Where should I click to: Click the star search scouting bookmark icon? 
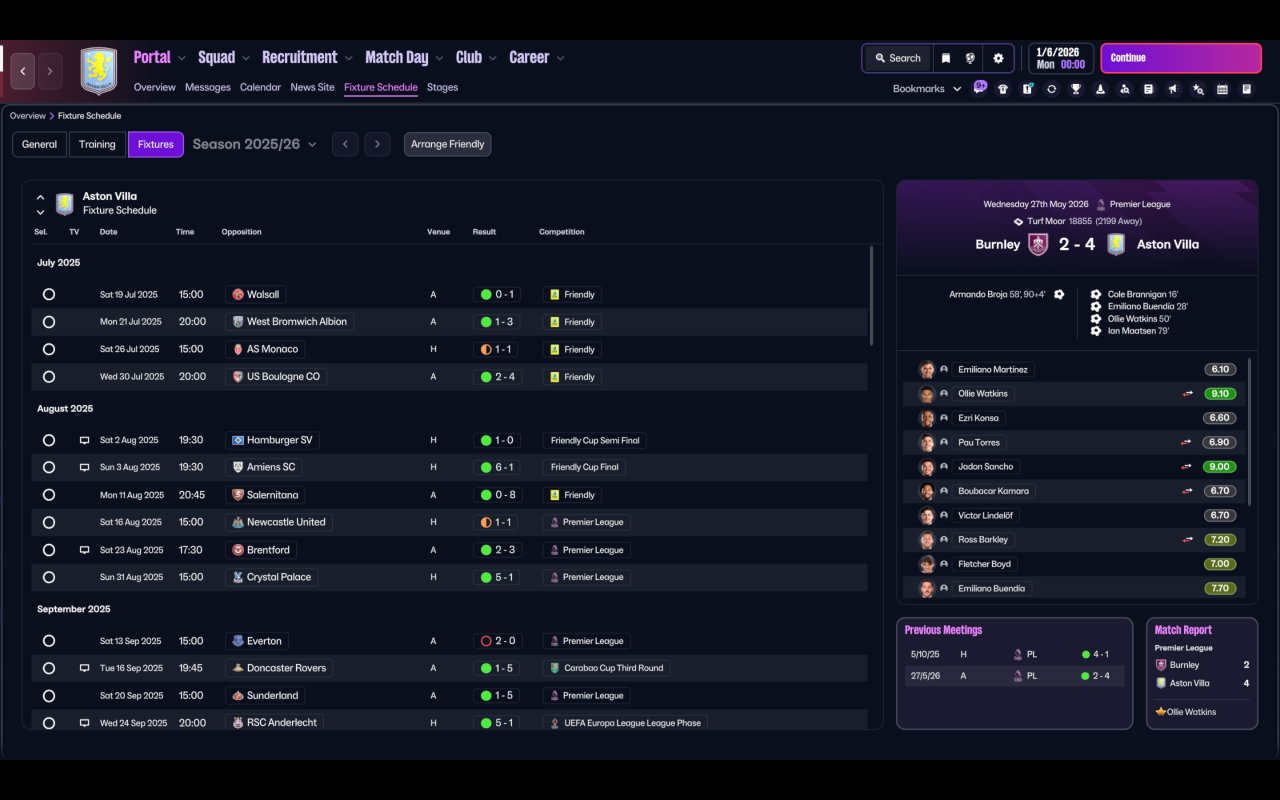click(1198, 89)
